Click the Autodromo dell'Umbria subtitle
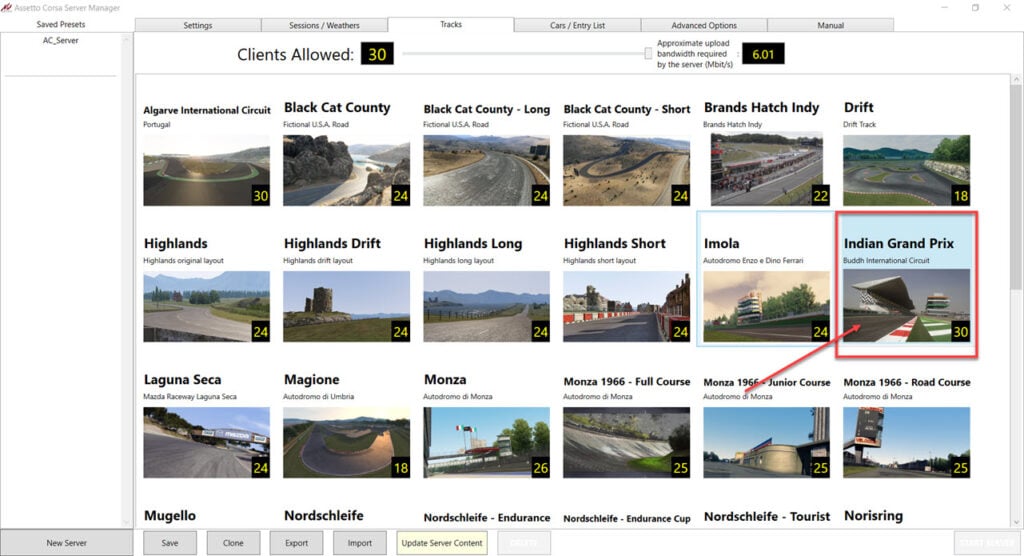Image resolution: width=1024 pixels, height=556 pixels. (x=319, y=397)
